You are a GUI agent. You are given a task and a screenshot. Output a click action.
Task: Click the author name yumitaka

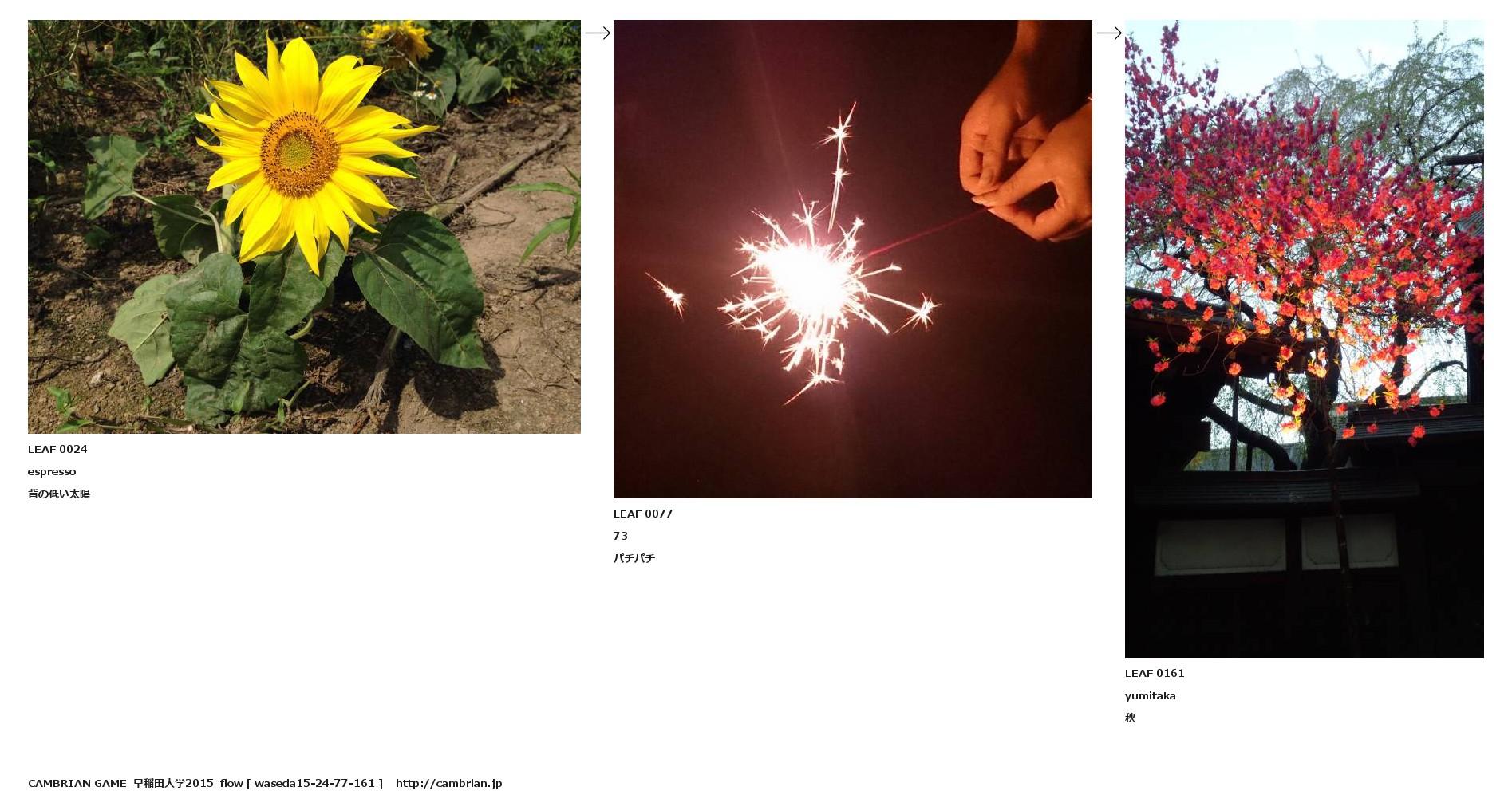coord(1150,695)
